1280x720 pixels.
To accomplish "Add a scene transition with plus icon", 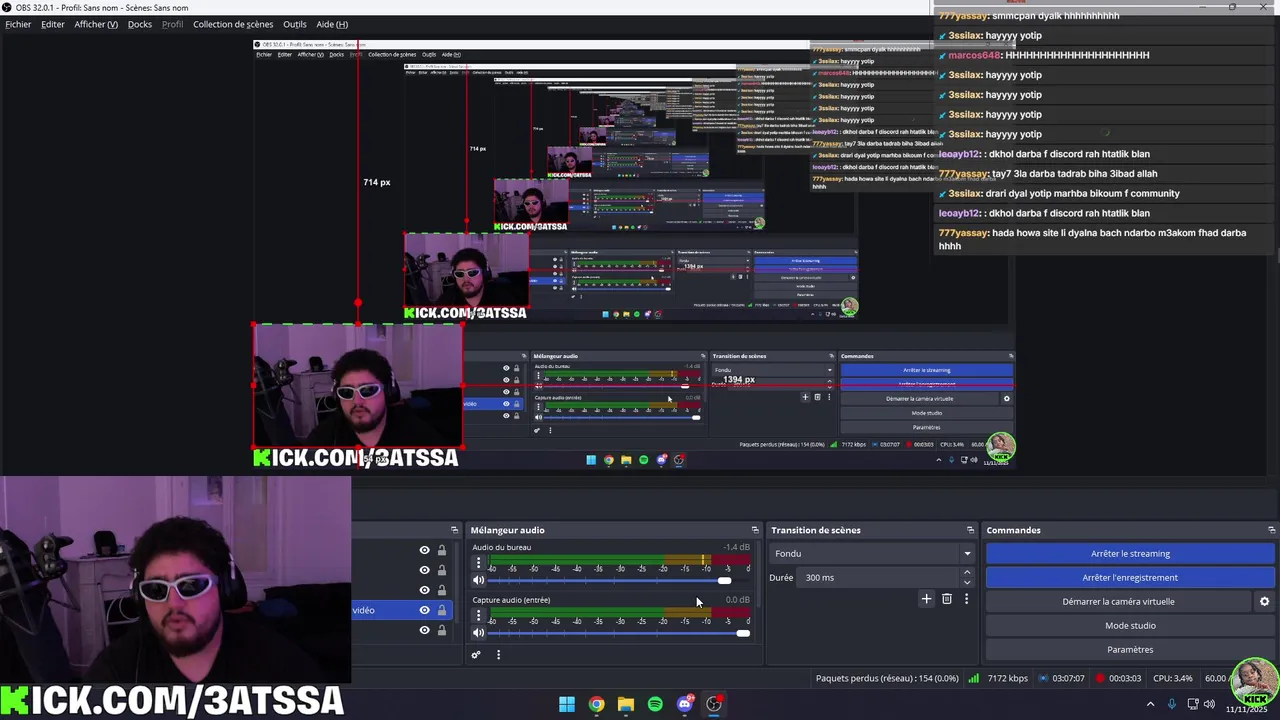I will 926,599.
